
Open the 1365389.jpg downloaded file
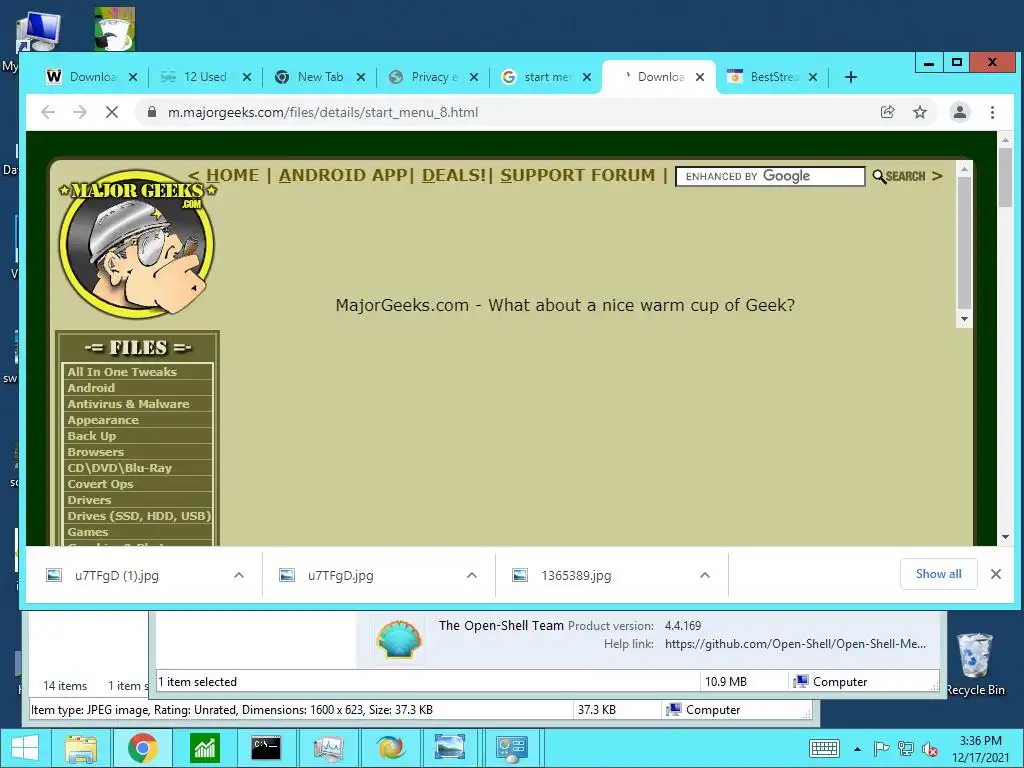[x=575, y=575]
